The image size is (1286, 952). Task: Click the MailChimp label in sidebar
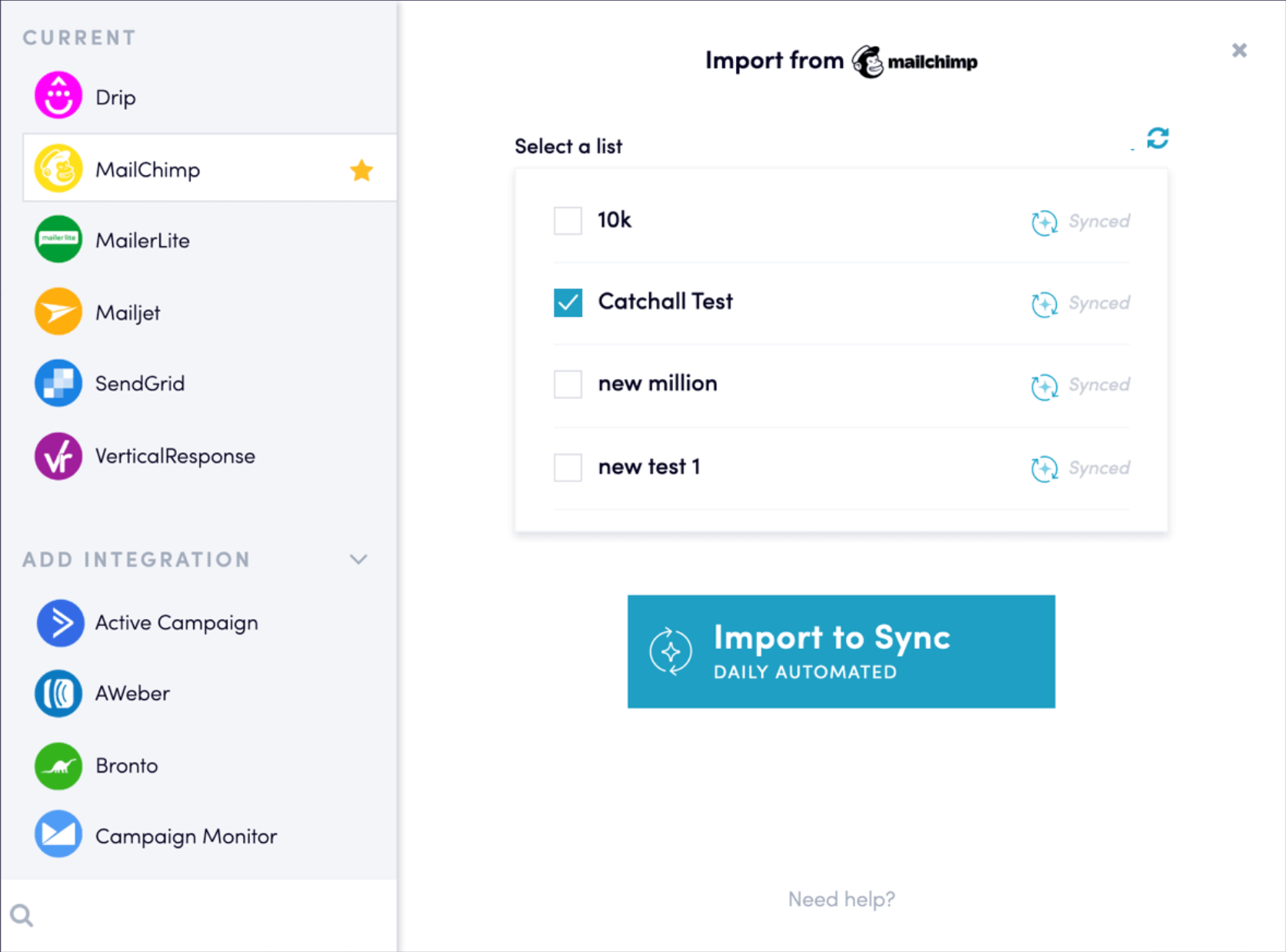point(148,170)
